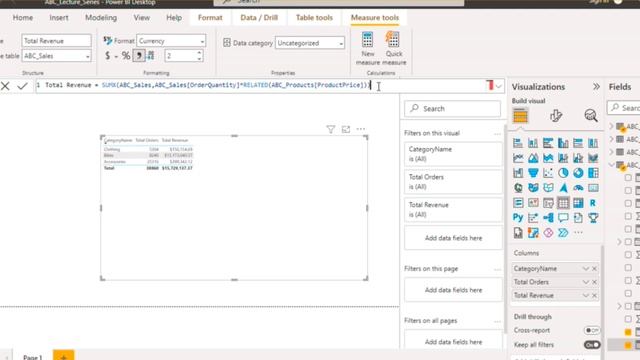Open the CategoryName is (All) filter card
The width and height of the screenshot is (640, 360).
(453, 154)
